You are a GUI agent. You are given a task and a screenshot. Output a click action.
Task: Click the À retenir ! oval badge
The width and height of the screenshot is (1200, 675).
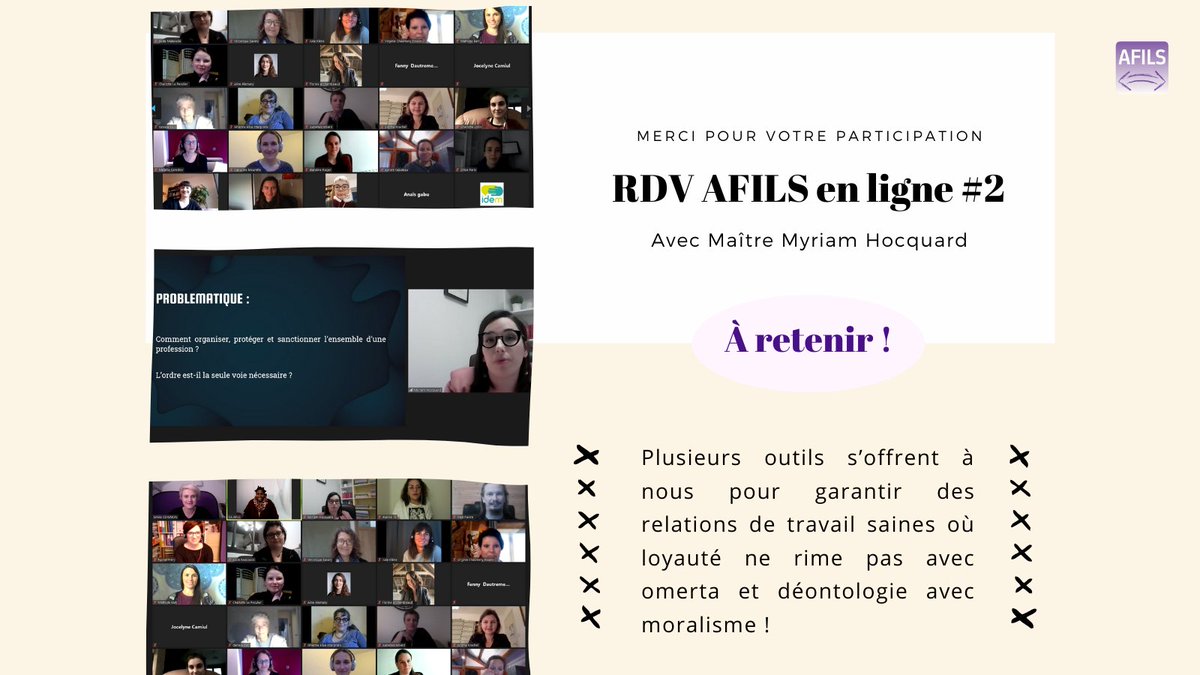(808, 342)
